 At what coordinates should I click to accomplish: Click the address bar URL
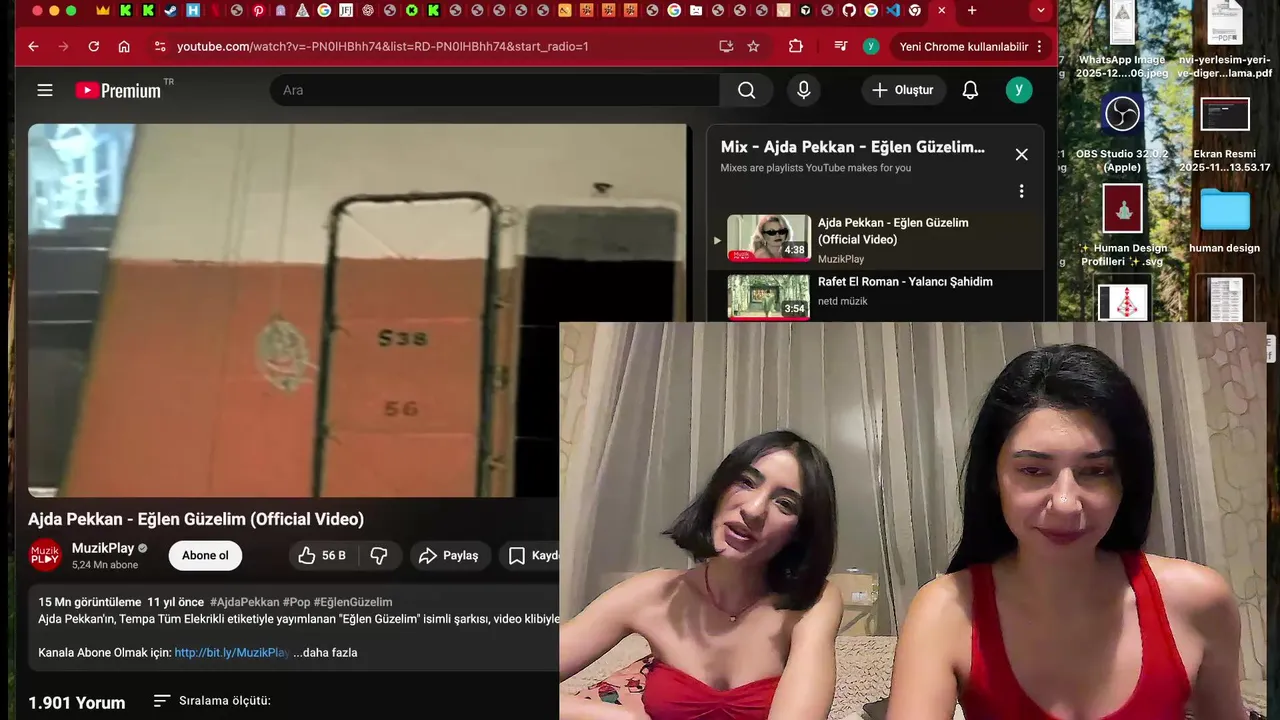382,46
